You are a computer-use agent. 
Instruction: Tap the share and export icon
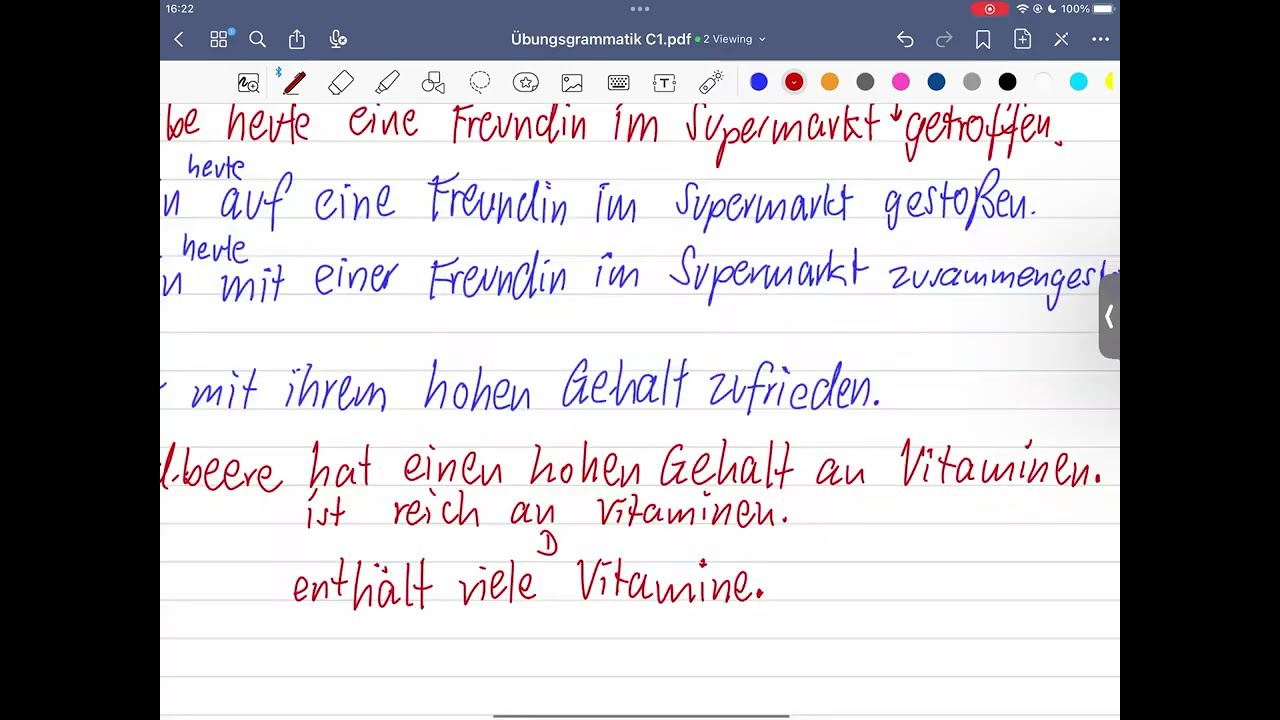(x=297, y=39)
